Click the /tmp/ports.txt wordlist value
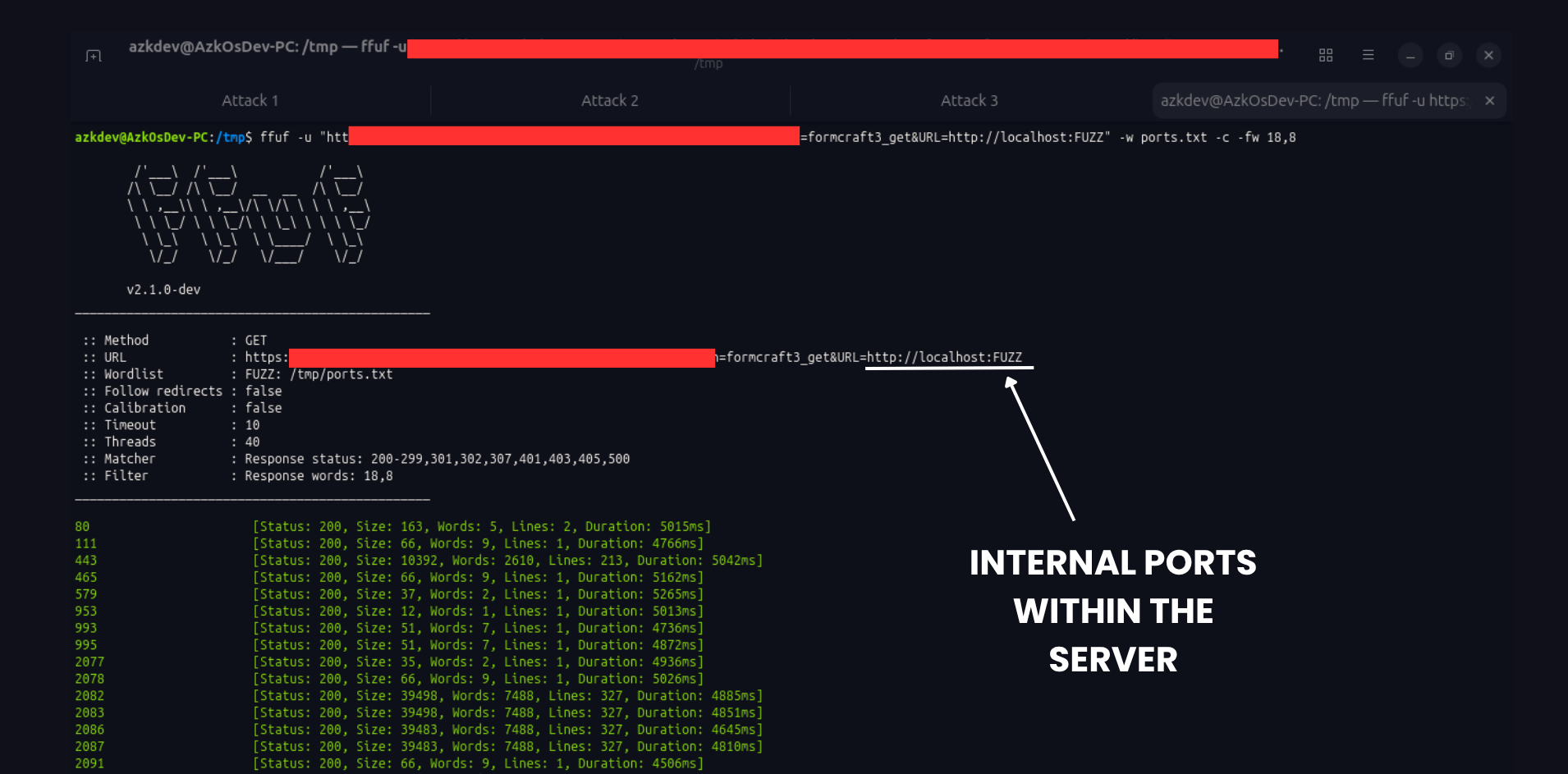1568x774 pixels. click(x=342, y=374)
